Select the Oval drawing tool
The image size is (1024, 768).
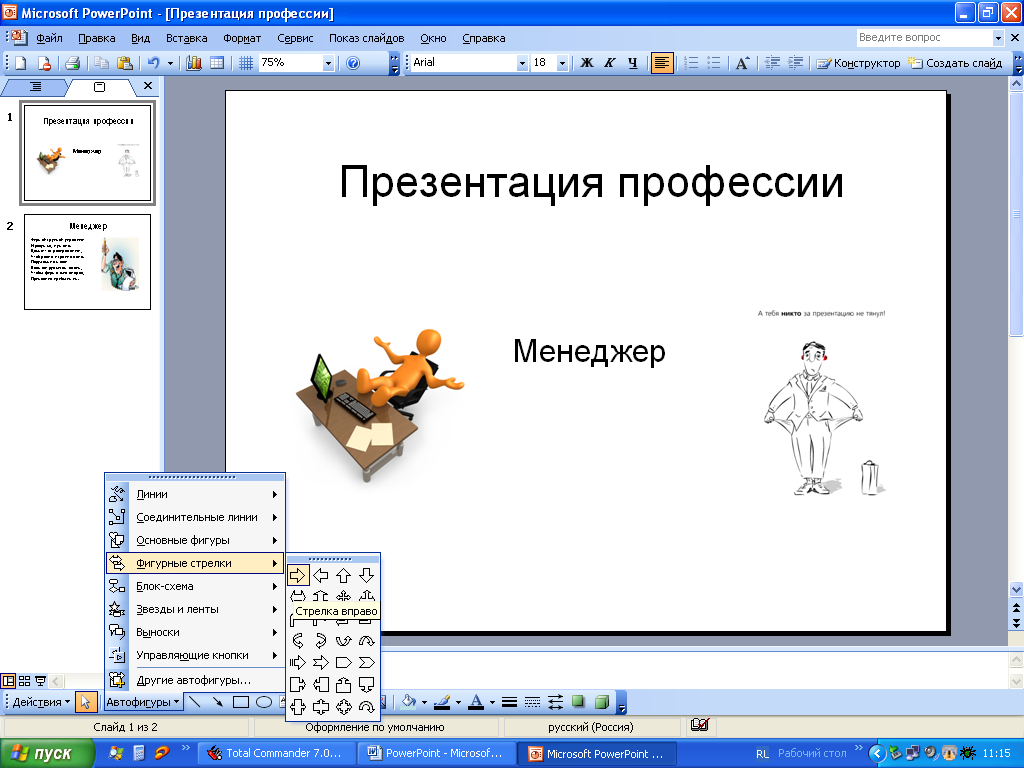point(264,702)
